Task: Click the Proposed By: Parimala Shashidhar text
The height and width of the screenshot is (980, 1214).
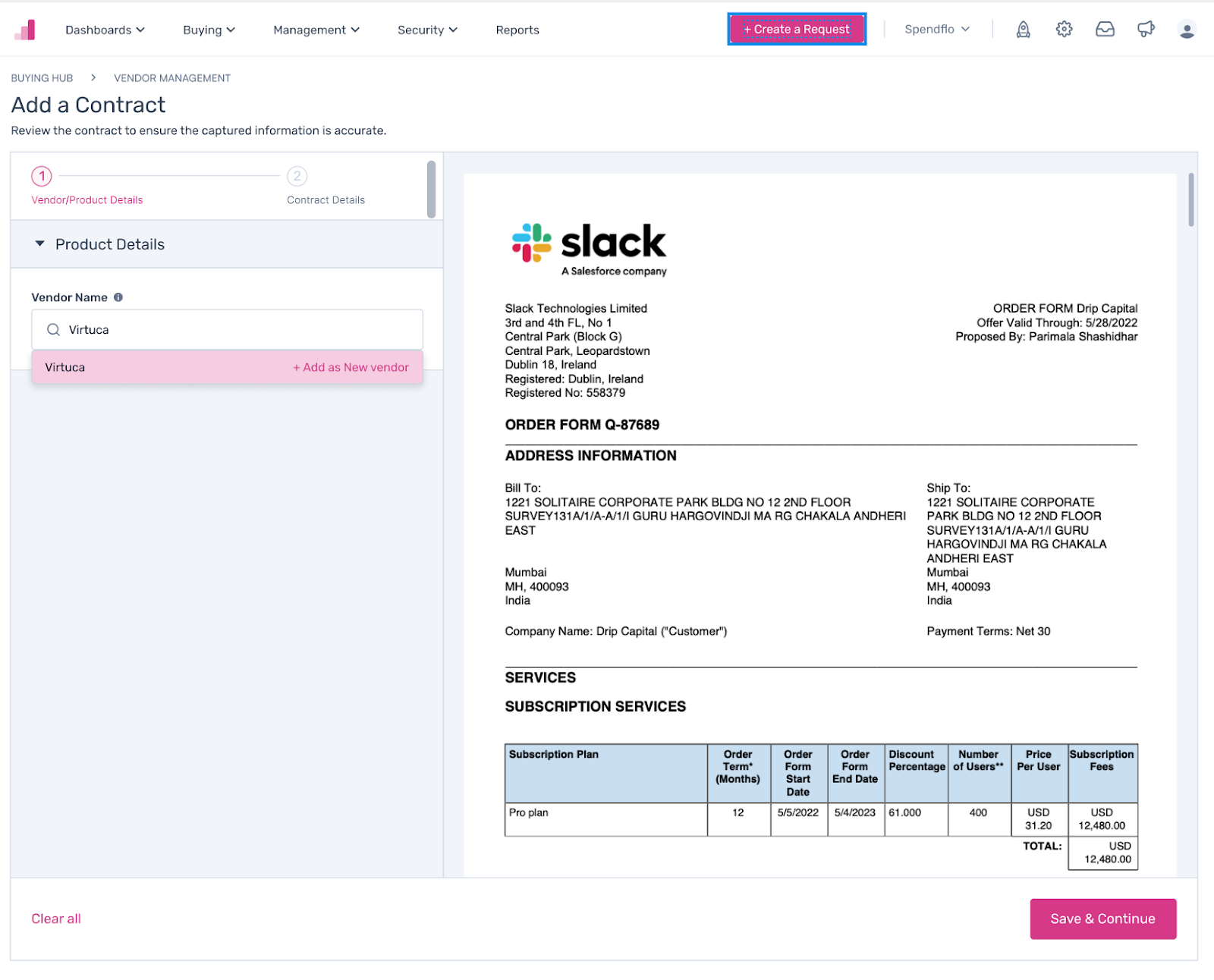Action: pyautogui.click(x=1046, y=336)
